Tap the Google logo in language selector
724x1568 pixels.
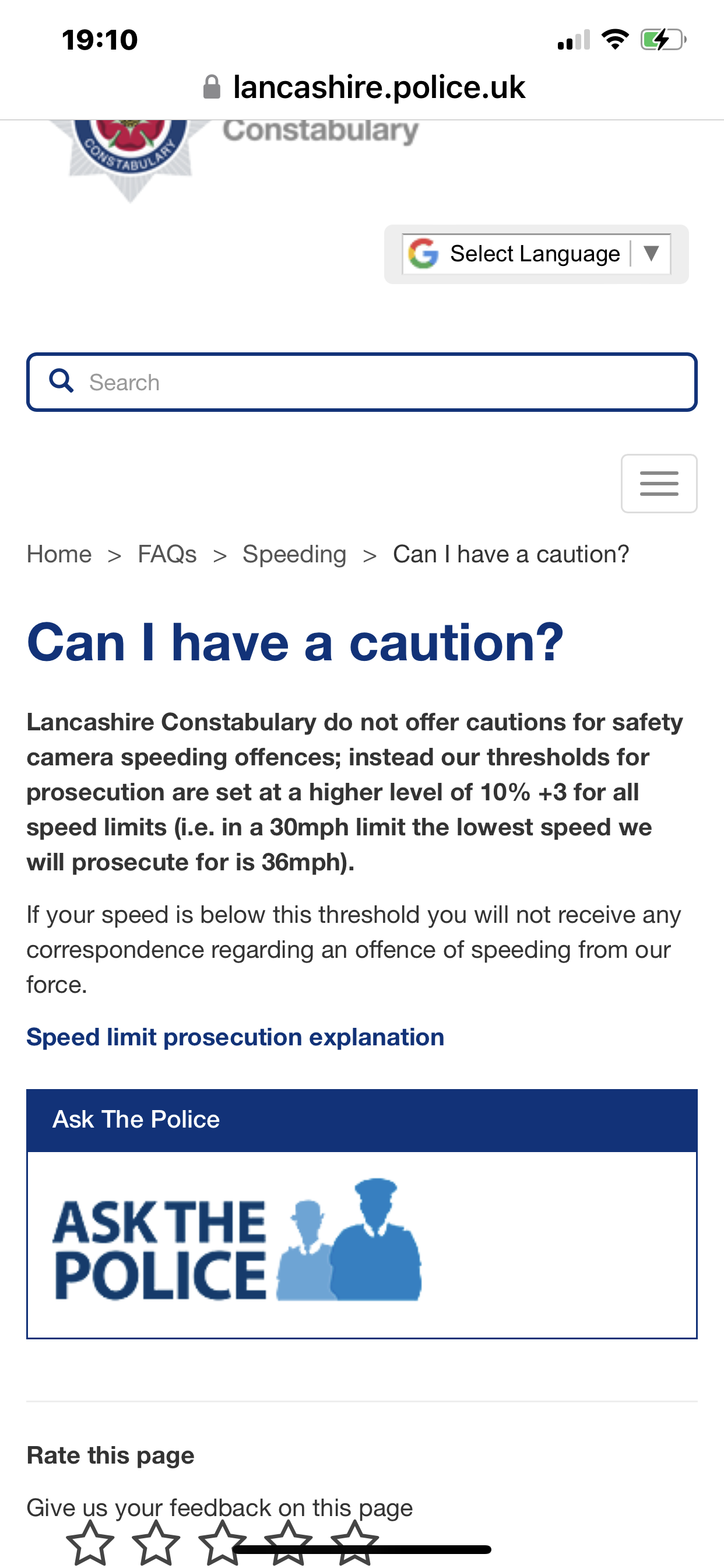pos(423,253)
